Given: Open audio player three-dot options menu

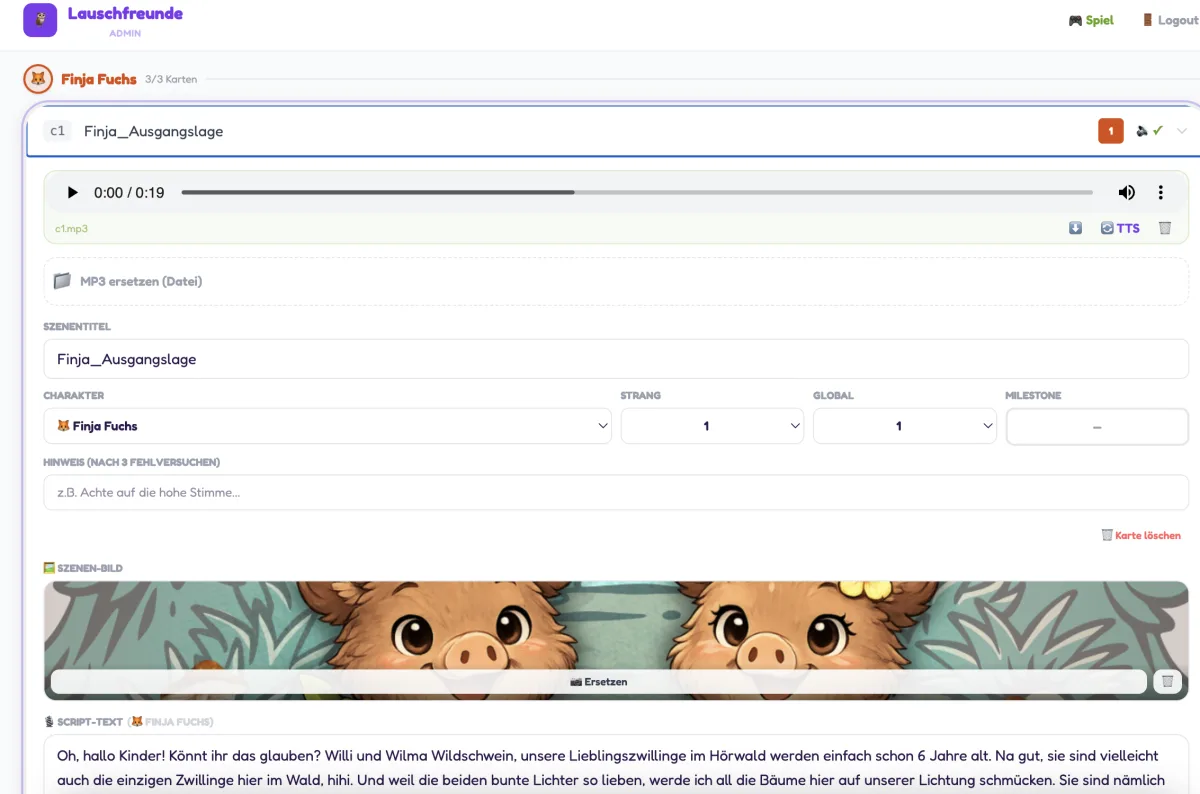Looking at the screenshot, I should [1160, 193].
